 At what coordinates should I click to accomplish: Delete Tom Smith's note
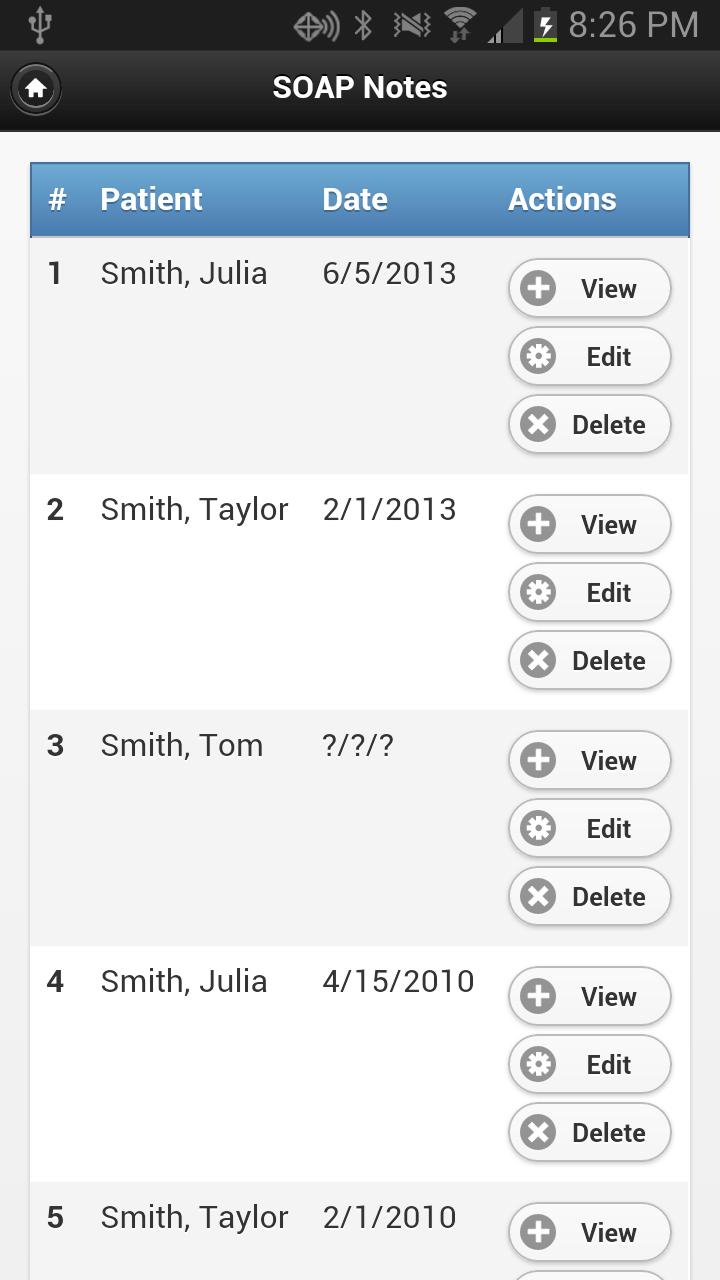click(589, 897)
